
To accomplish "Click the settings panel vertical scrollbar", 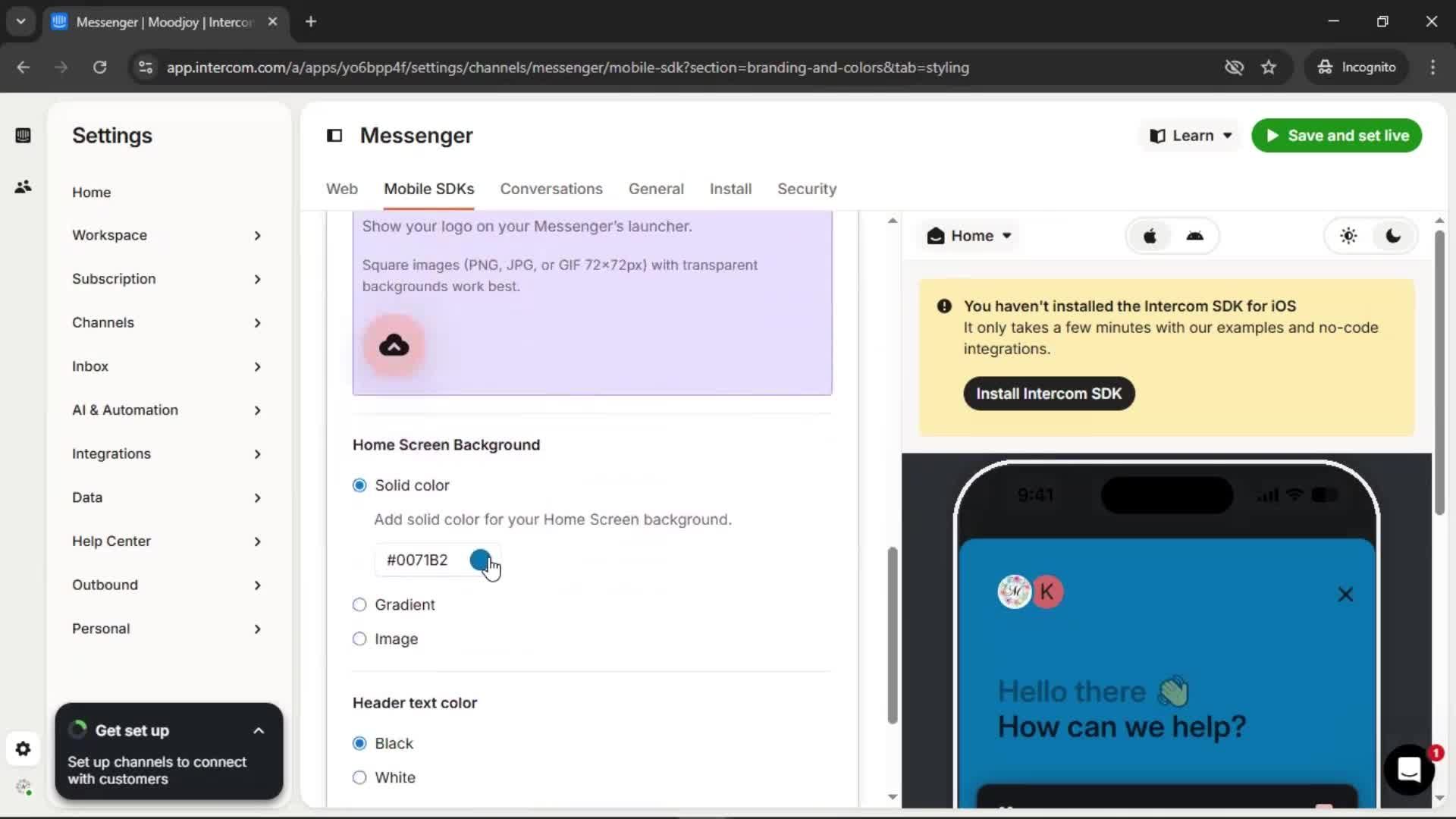I will [x=893, y=635].
